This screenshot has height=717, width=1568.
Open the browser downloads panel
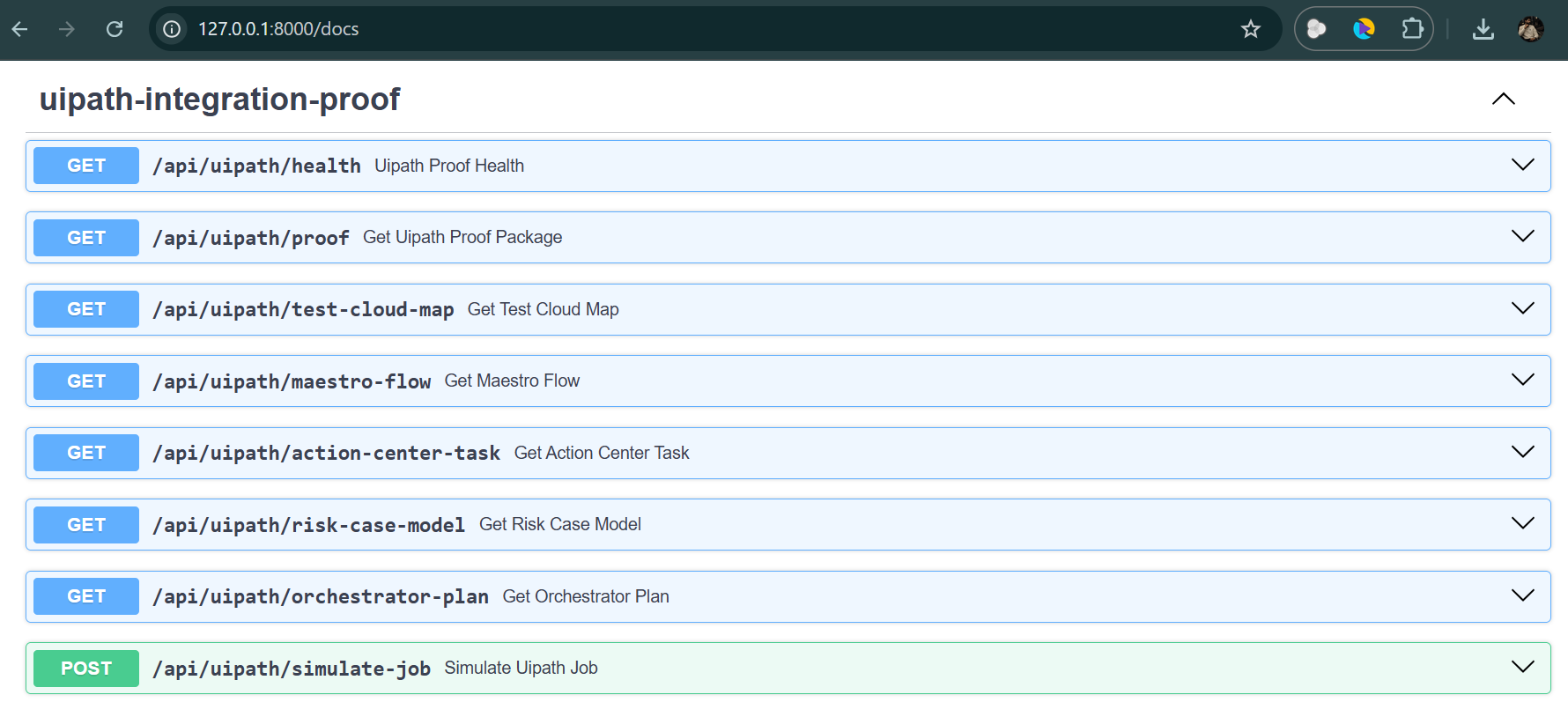click(x=1483, y=29)
